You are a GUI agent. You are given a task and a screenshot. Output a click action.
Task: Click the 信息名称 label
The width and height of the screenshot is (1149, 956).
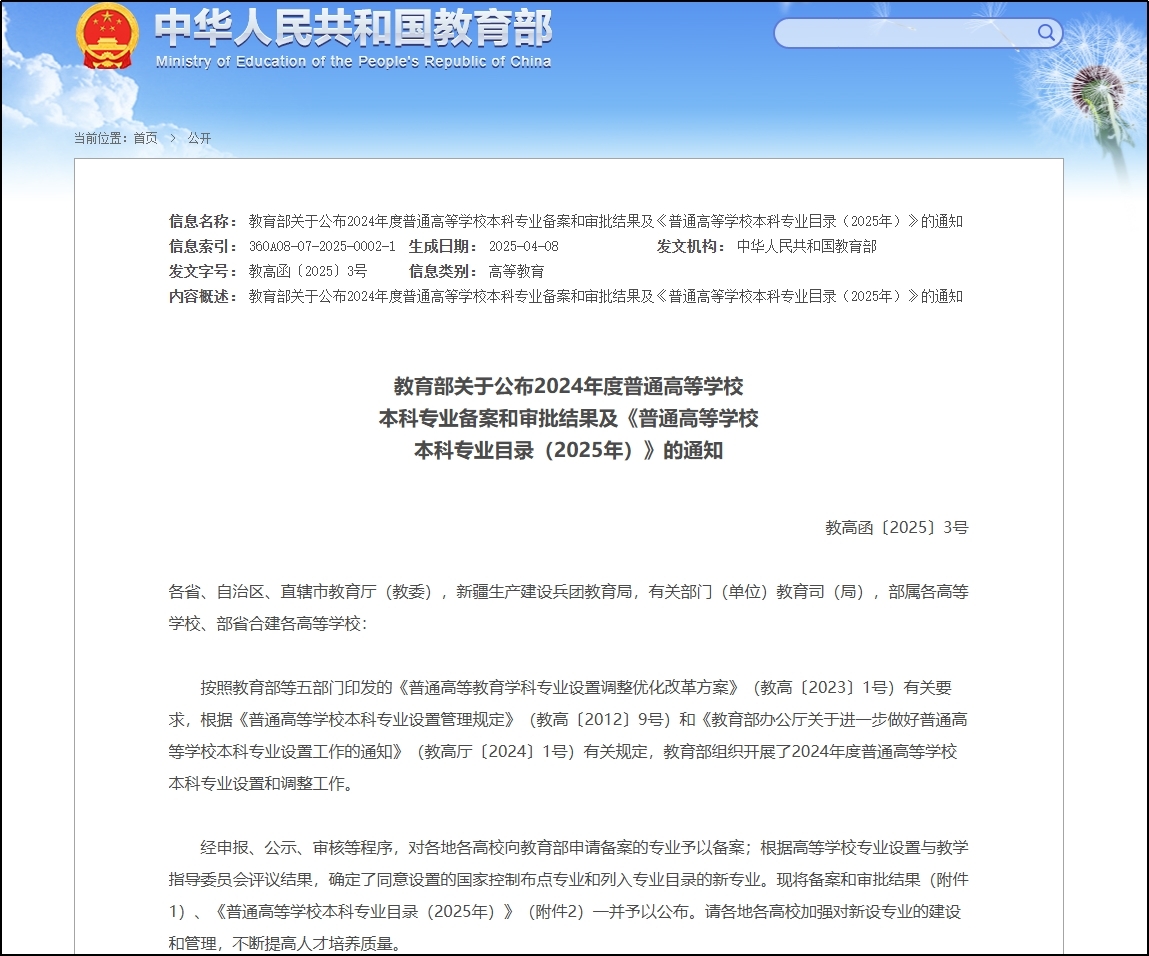pos(202,221)
